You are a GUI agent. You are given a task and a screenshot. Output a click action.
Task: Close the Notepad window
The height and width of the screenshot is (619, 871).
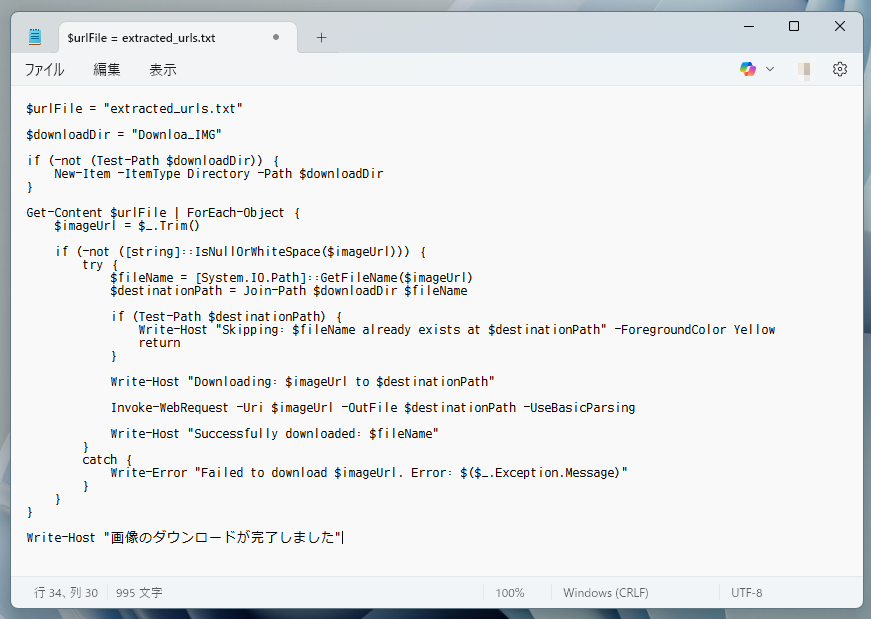(840, 26)
